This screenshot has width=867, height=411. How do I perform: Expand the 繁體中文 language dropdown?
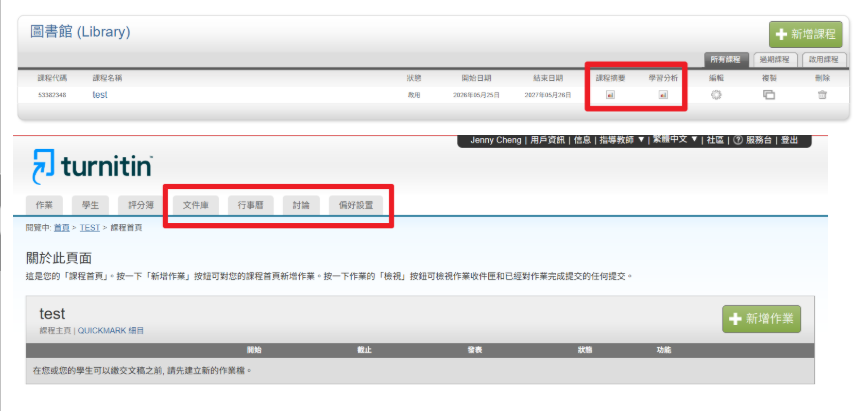tap(675, 140)
